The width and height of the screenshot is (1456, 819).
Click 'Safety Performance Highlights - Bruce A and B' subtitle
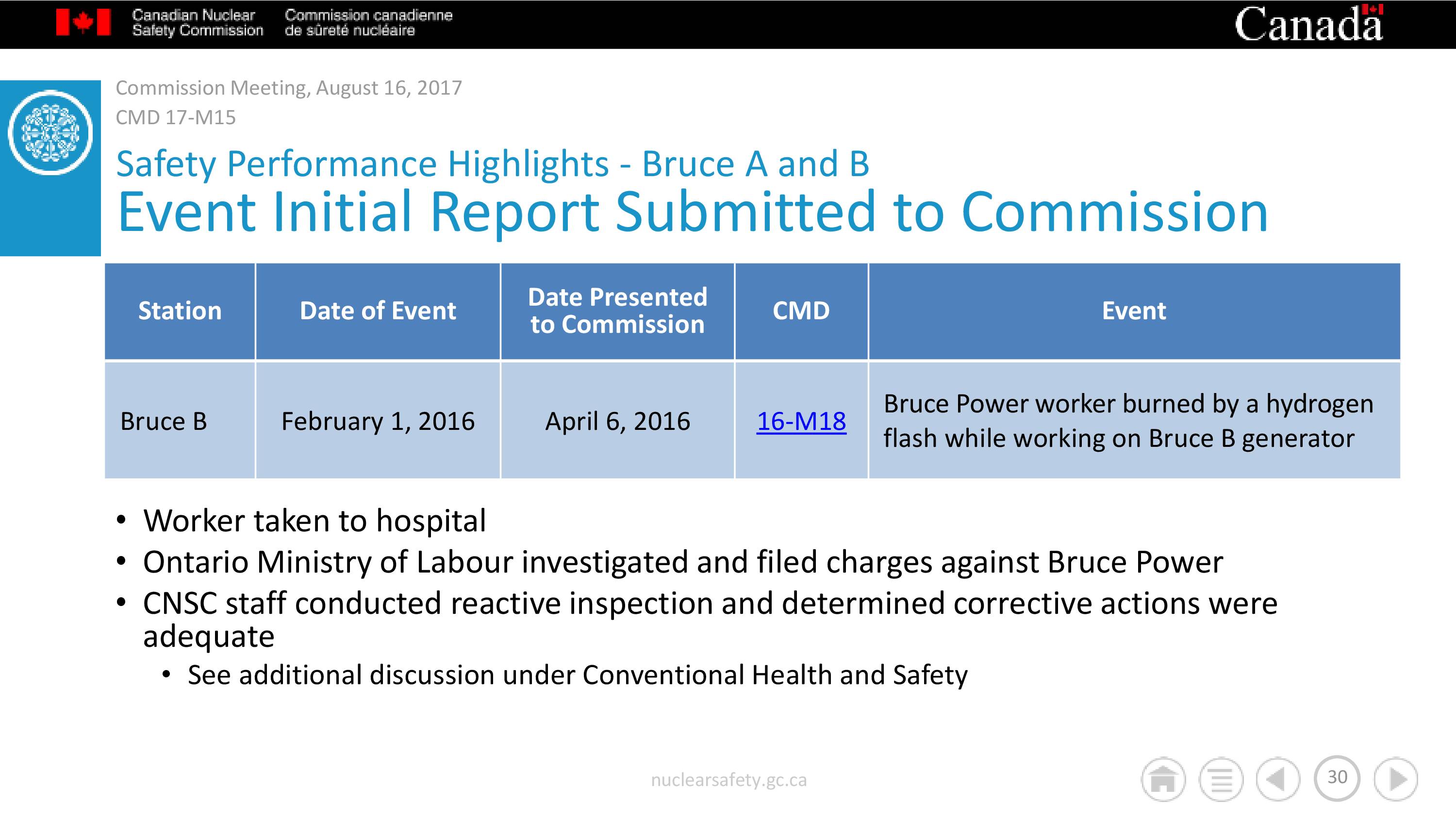[492, 164]
